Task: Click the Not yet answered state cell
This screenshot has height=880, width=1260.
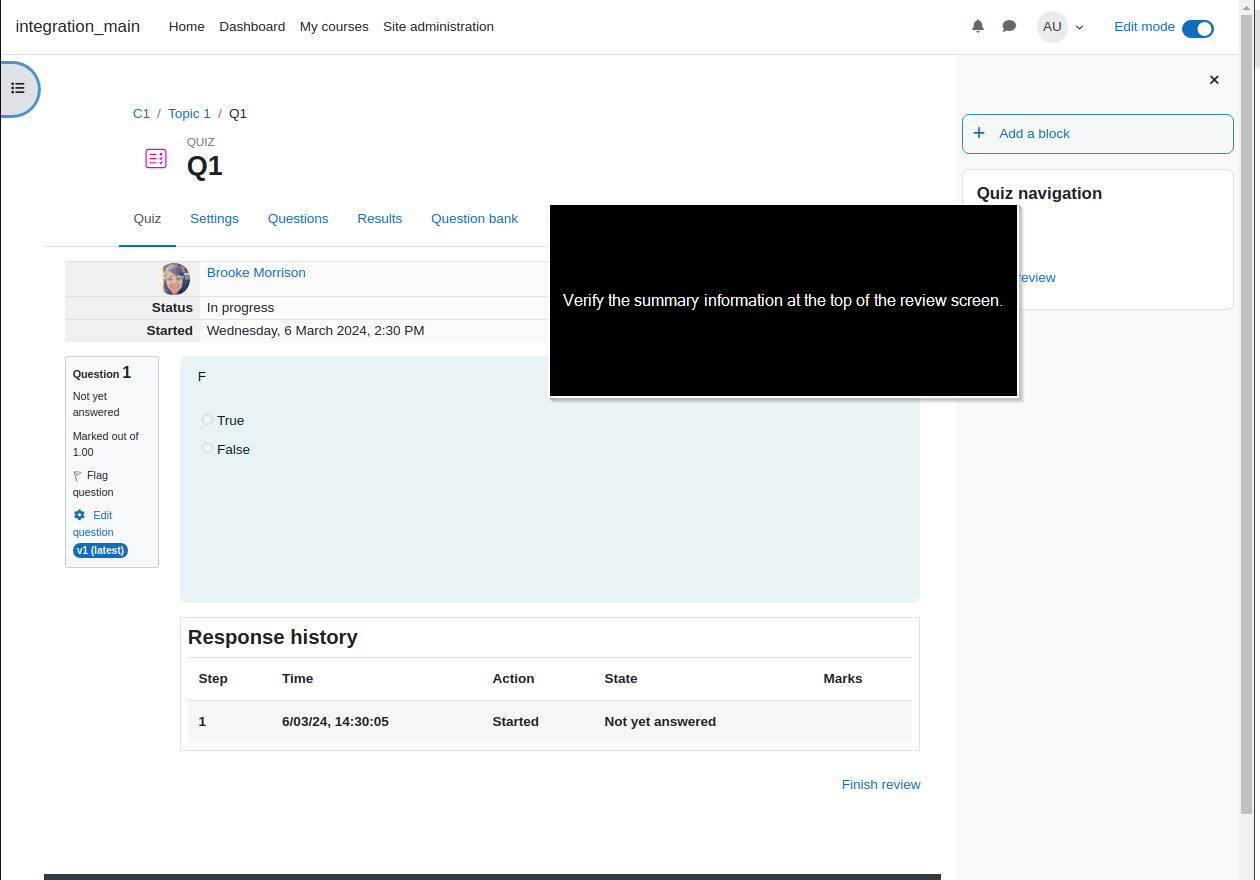Action: click(x=660, y=721)
